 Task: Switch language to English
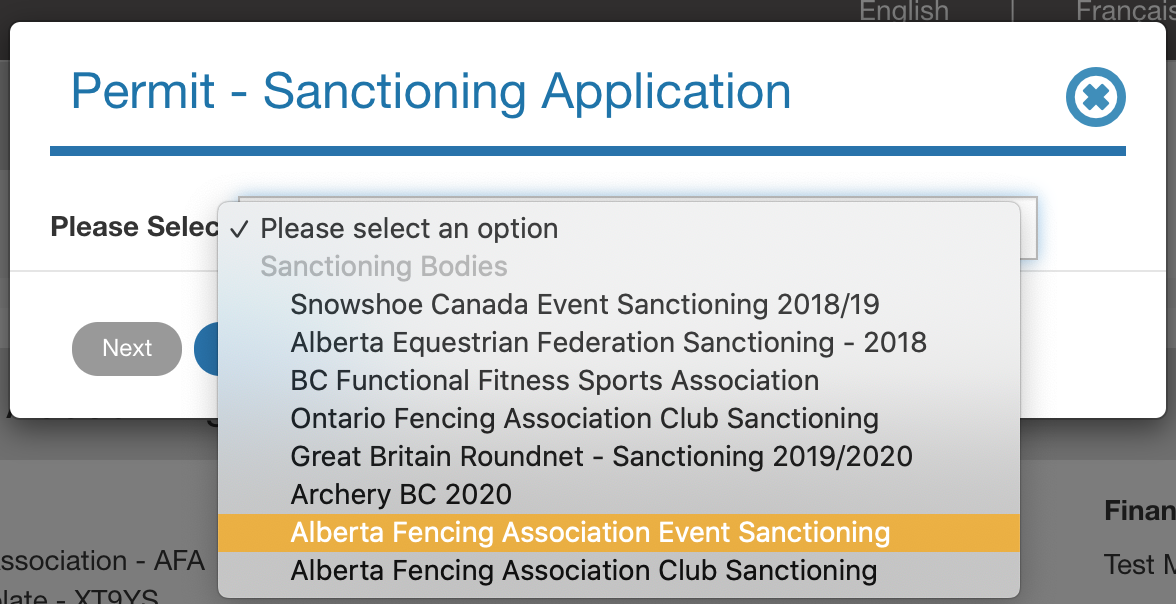(x=904, y=11)
